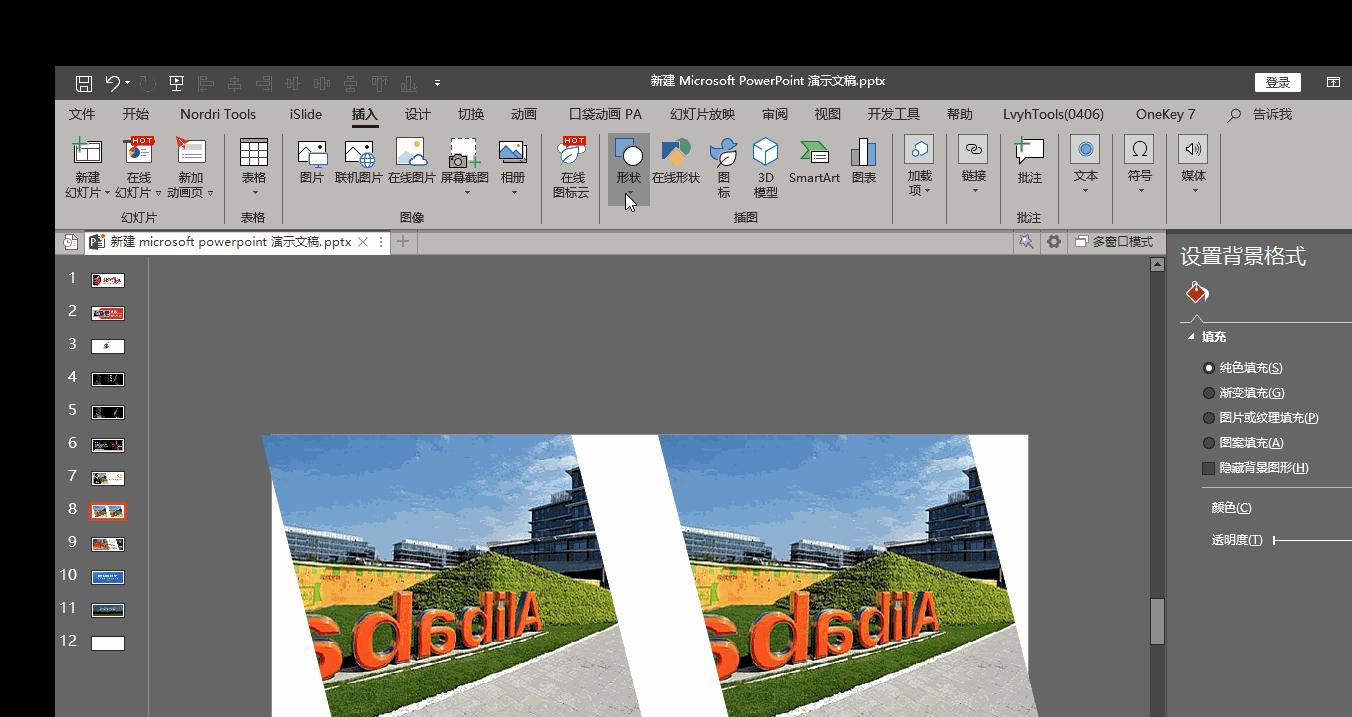Open the Nordri Tools tab
1352x717 pixels.
218,114
